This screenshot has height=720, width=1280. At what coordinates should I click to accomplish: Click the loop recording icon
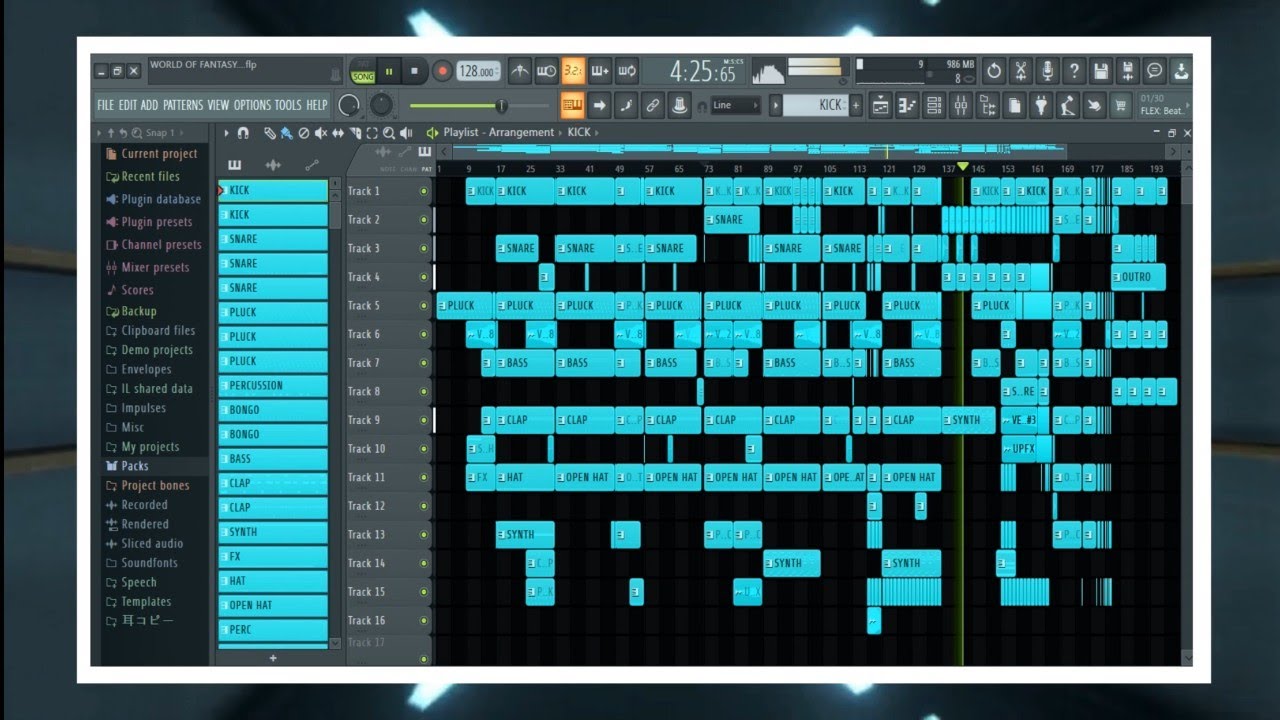[627, 72]
